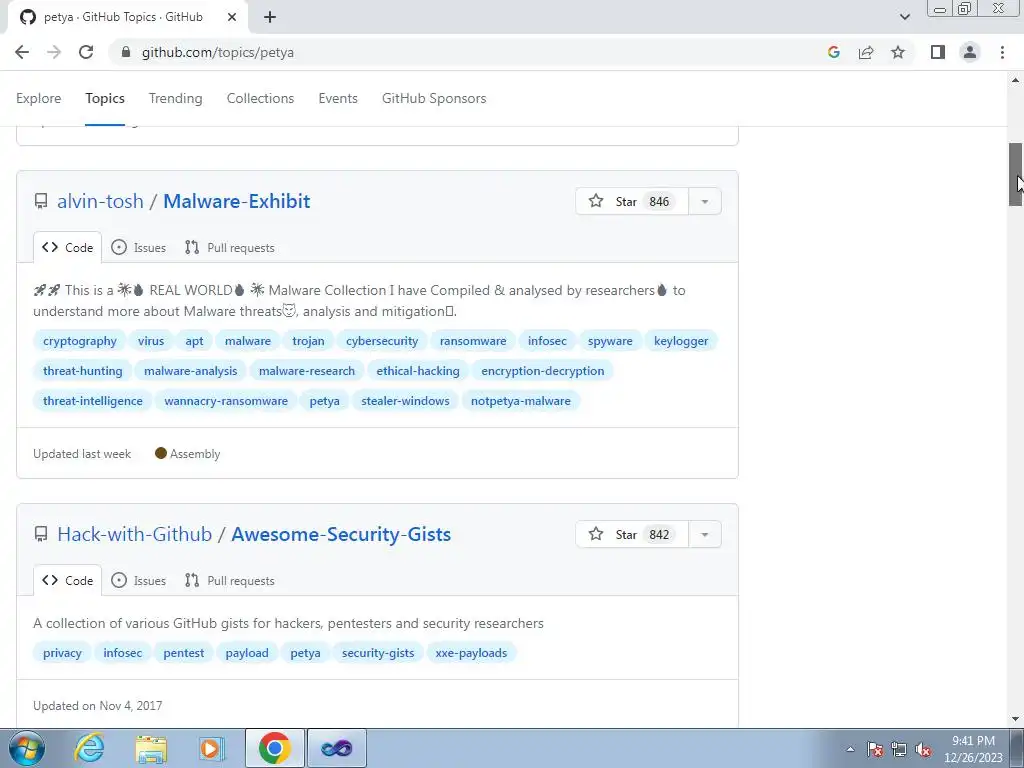1024x768 pixels.
Task: Click the ransomware topic tag
Action: point(473,341)
